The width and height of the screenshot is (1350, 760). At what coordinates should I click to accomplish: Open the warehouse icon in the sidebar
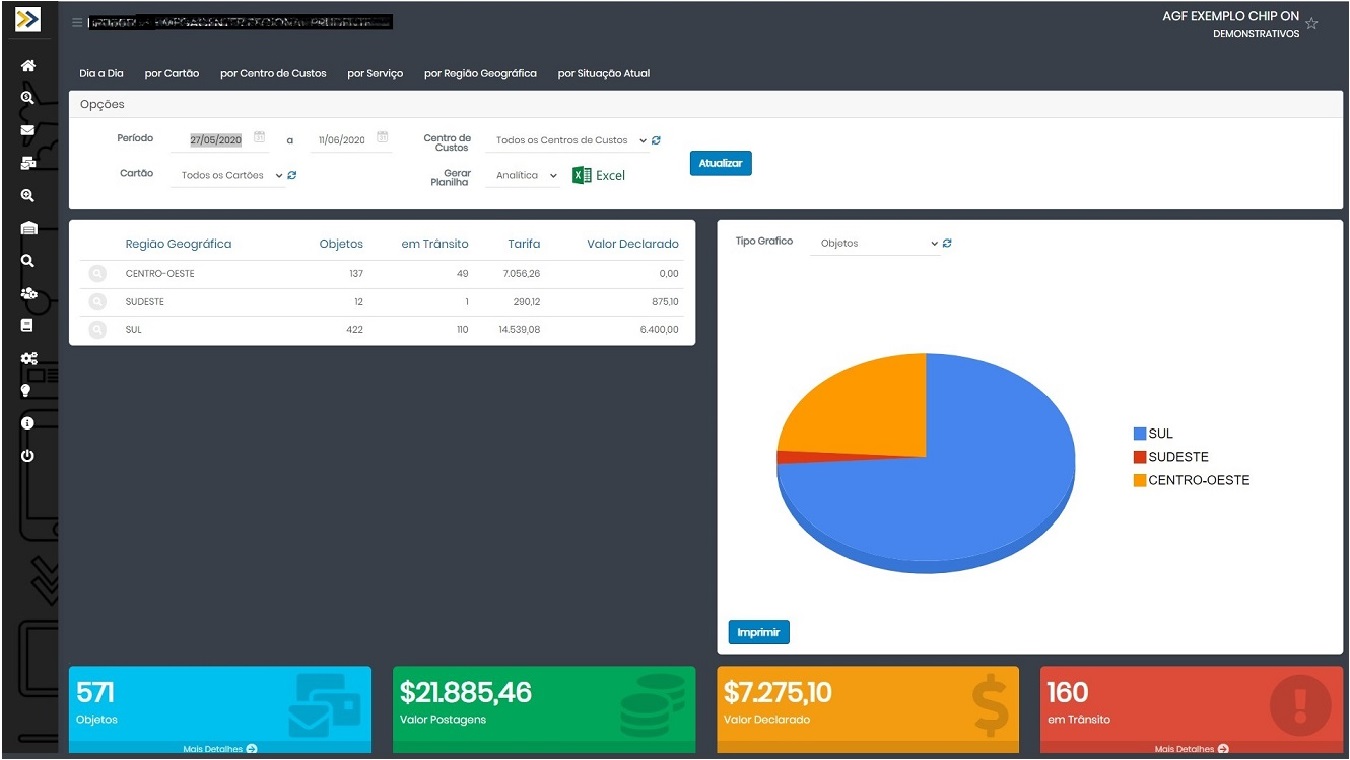click(x=28, y=228)
